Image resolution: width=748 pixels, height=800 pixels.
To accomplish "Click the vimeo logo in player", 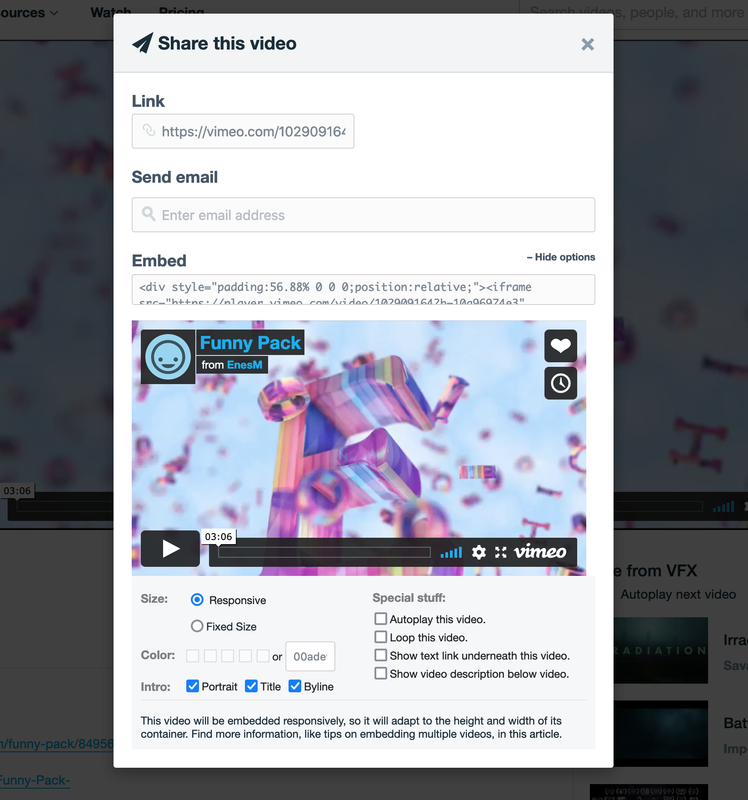I will [x=540, y=552].
